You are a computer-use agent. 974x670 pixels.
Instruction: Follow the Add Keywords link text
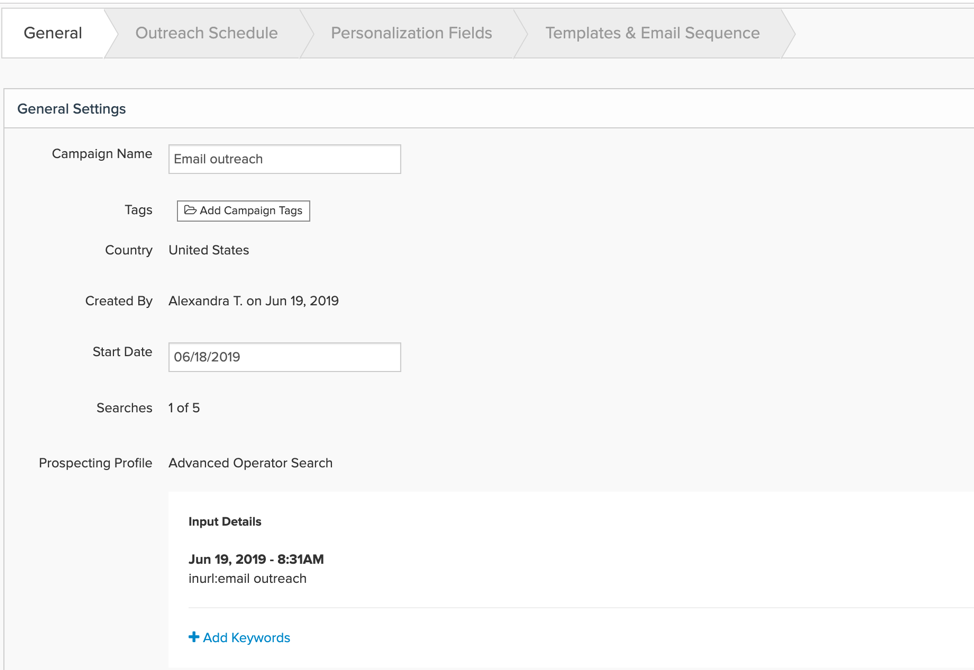click(247, 638)
